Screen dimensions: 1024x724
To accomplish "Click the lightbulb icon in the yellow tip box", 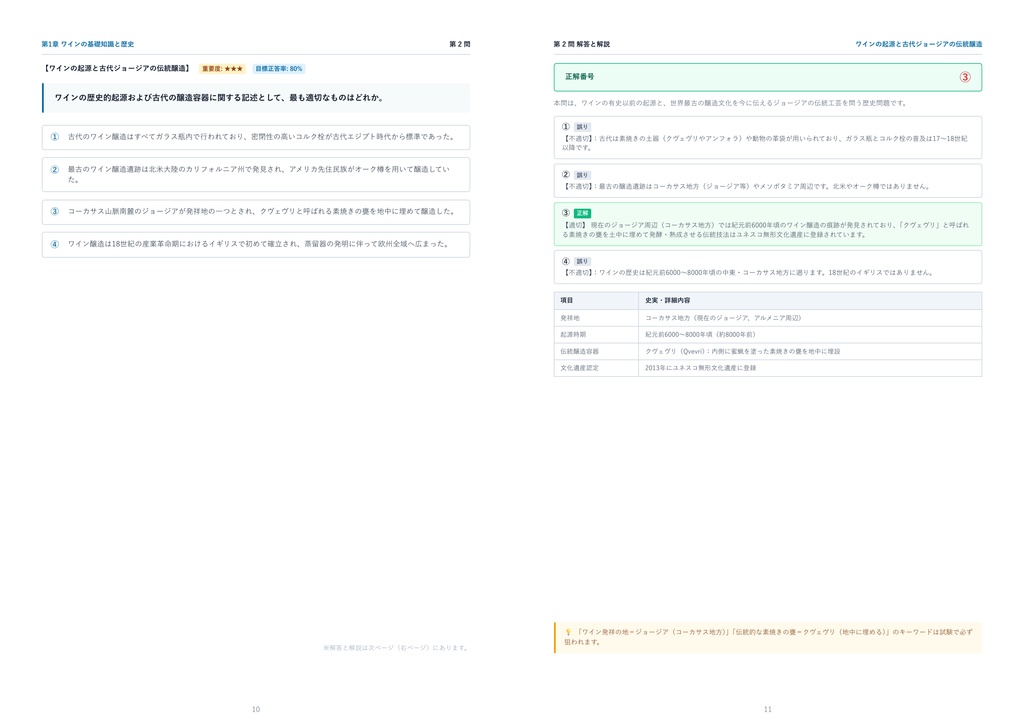I will (x=568, y=632).
